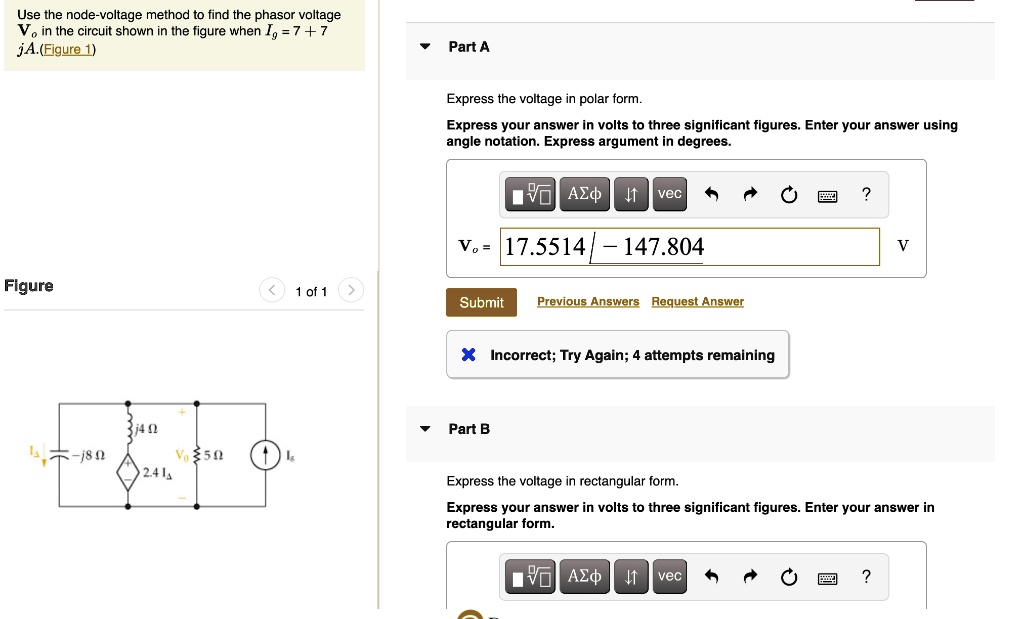Select the vec icon in Part B toolbar
The image size is (1024, 619).
pos(669,576)
